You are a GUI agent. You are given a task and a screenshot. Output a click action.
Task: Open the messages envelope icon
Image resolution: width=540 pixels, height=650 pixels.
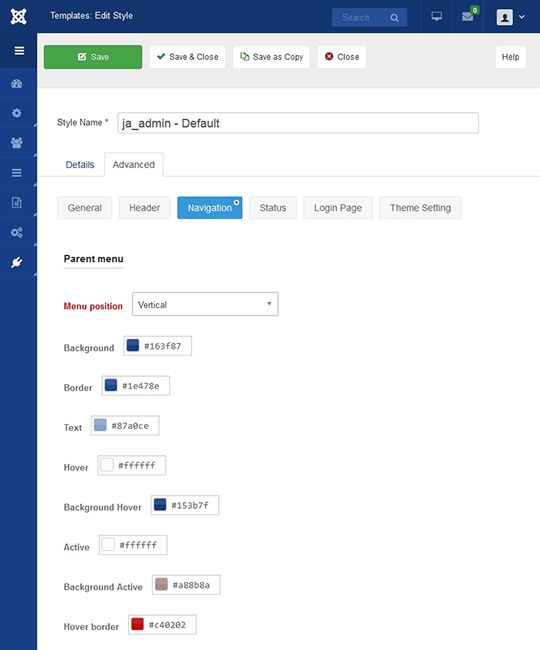pos(467,17)
